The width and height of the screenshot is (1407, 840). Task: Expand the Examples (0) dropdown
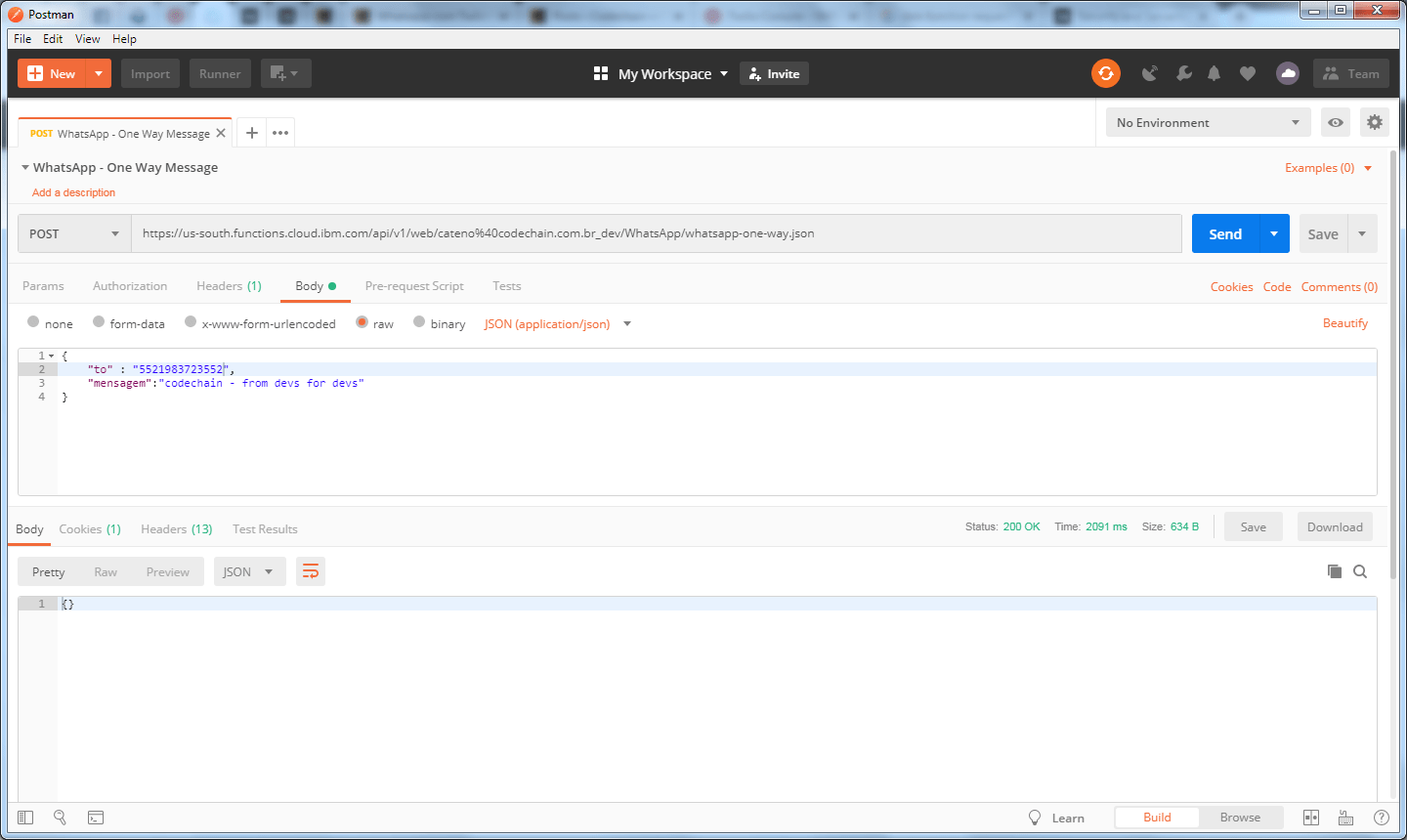point(1328,168)
